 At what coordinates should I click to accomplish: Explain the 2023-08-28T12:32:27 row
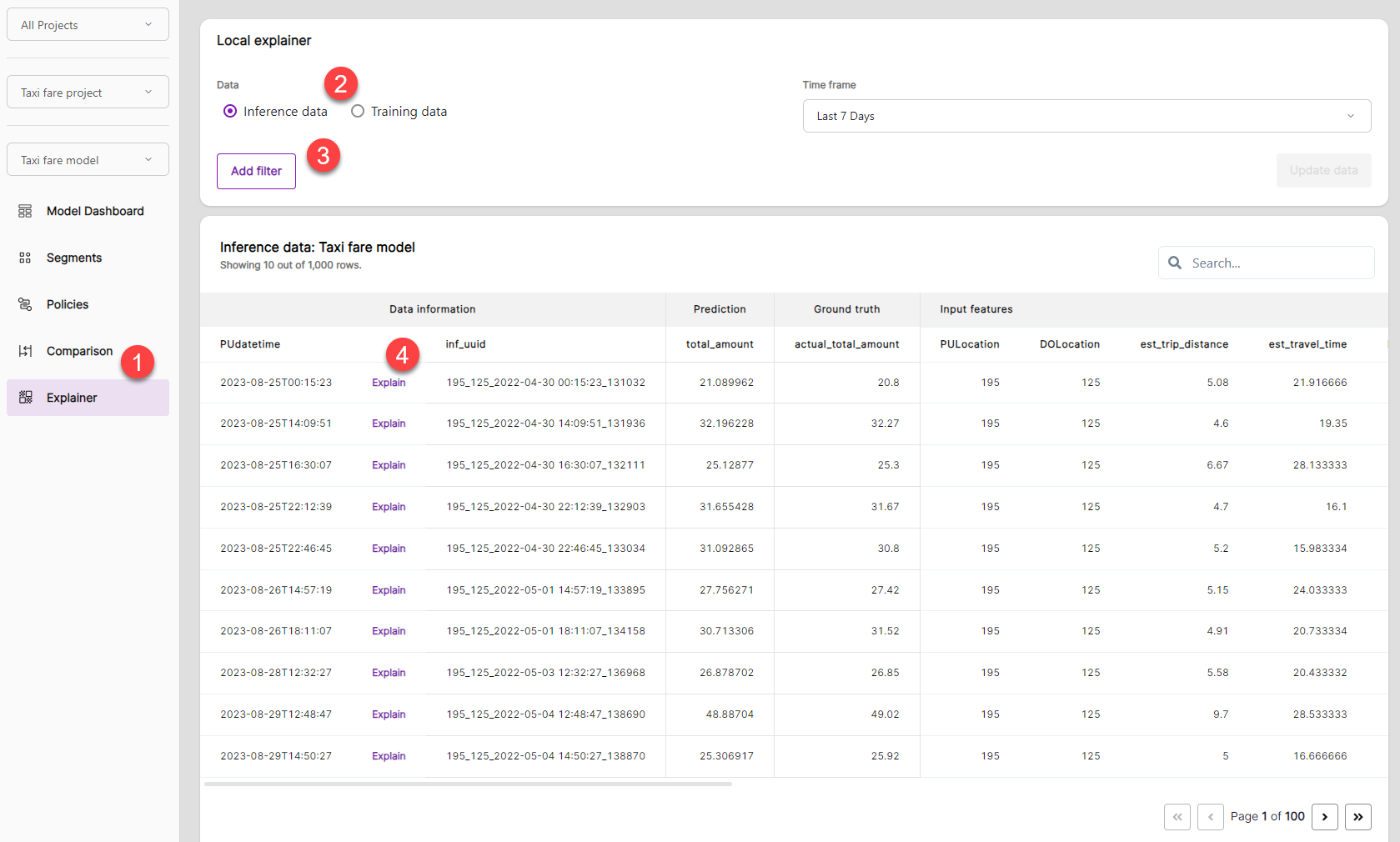(389, 673)
